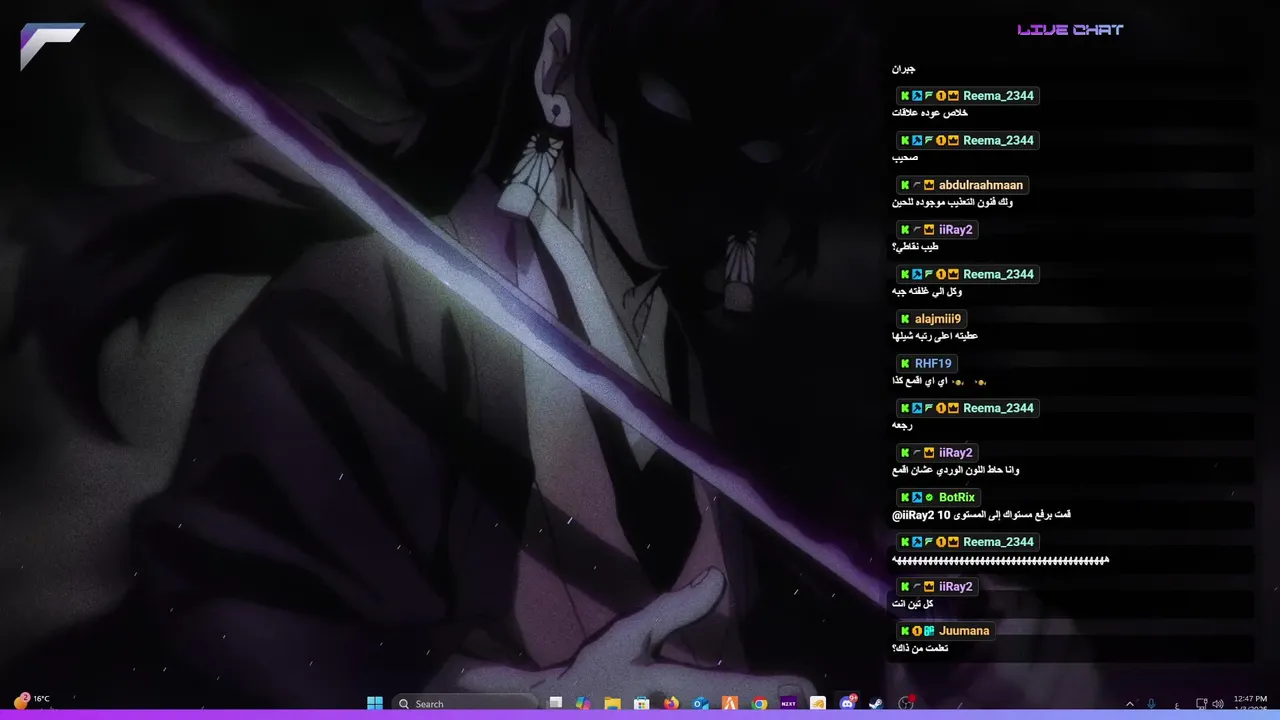
Task: Open the volume speaker tray icon
Action: point(1217,704)
